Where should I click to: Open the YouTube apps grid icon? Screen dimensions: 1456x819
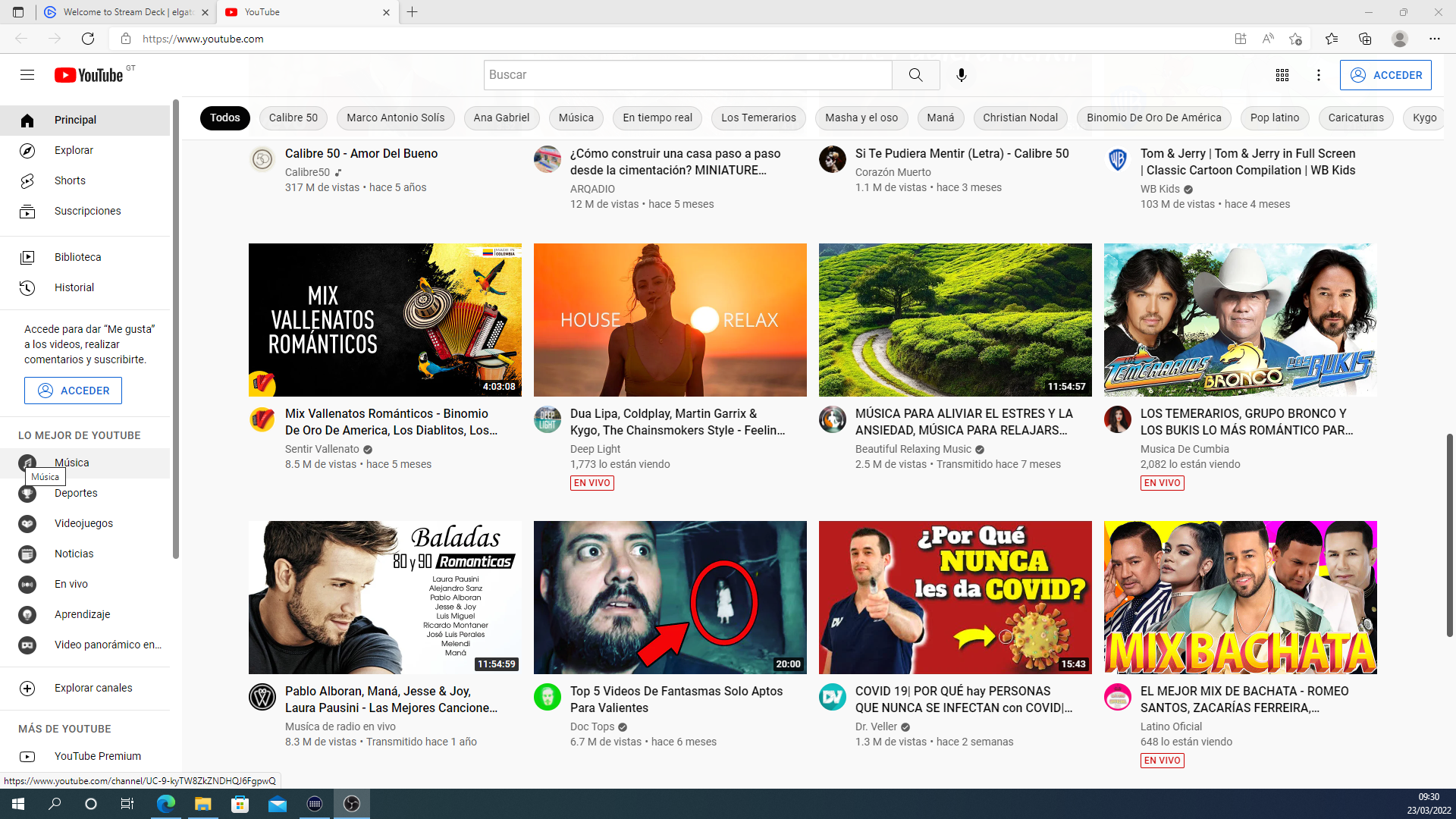(x=1282, y=75)
